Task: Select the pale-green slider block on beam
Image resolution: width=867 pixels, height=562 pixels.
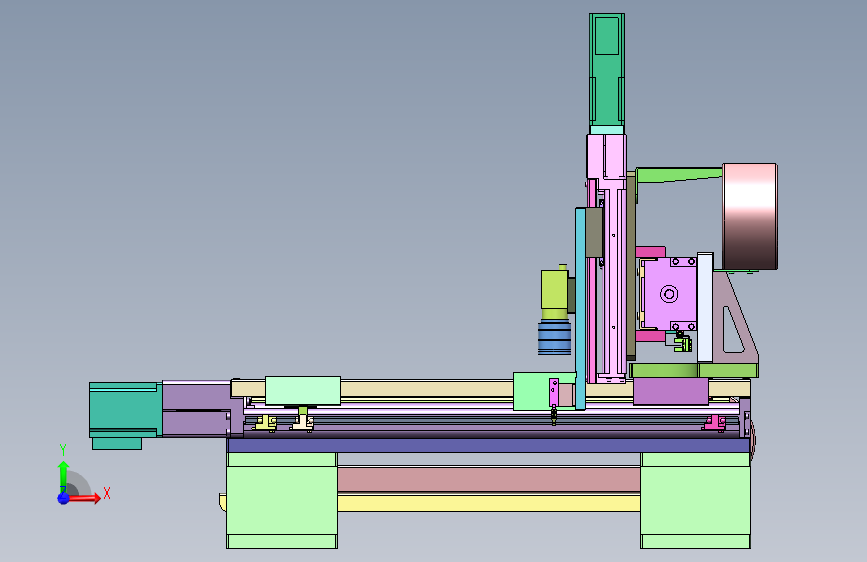Action: point(303,391)
